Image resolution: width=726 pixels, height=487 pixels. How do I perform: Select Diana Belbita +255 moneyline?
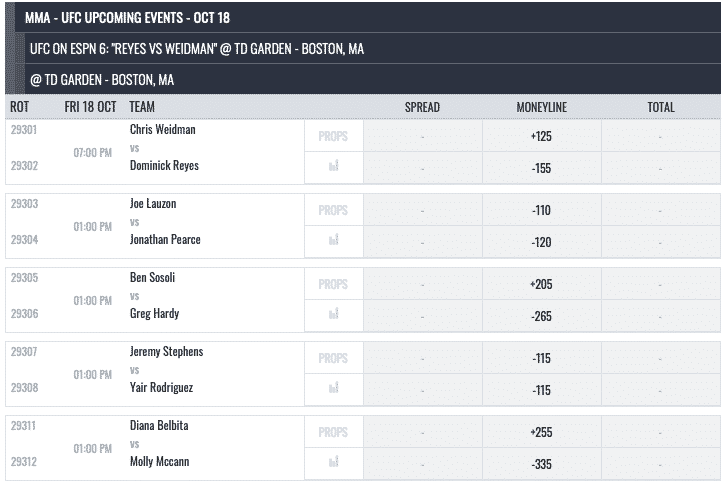click(x=542, y=432)
